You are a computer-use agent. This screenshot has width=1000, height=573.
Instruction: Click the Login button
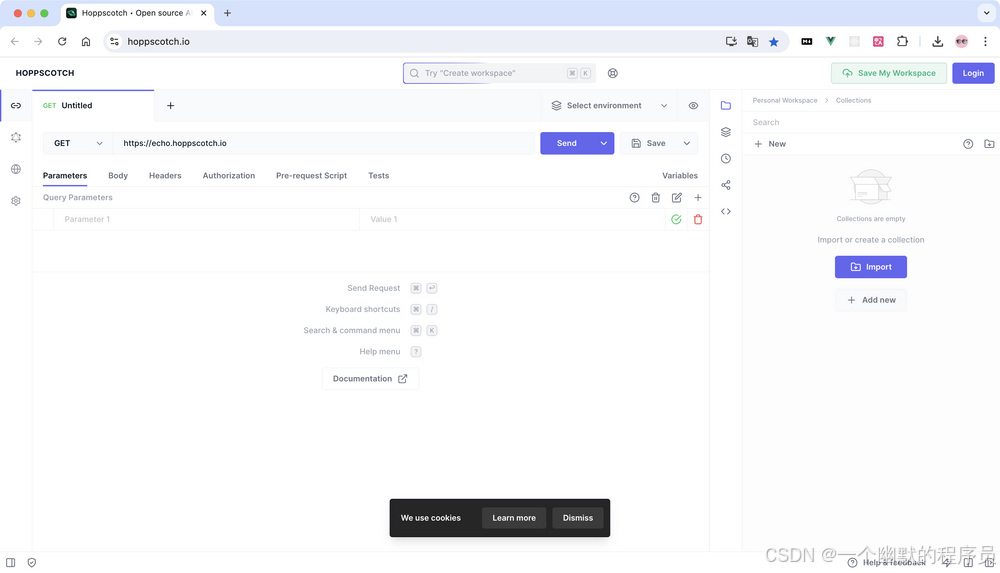coord(973,73)
